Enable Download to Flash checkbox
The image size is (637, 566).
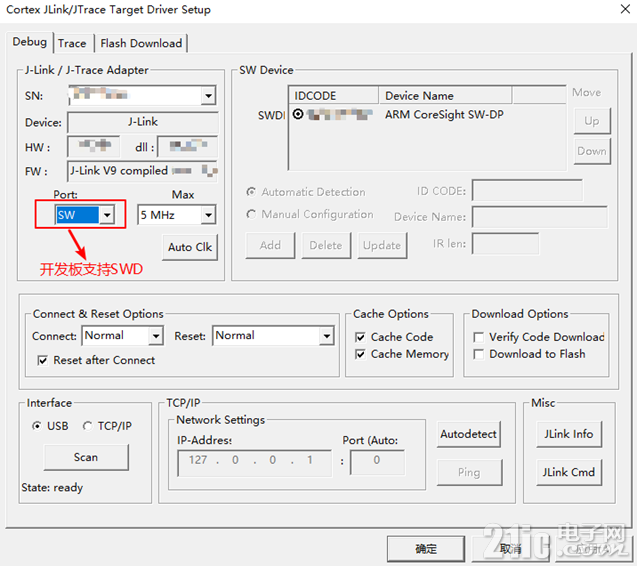click(x=479, y=354)
